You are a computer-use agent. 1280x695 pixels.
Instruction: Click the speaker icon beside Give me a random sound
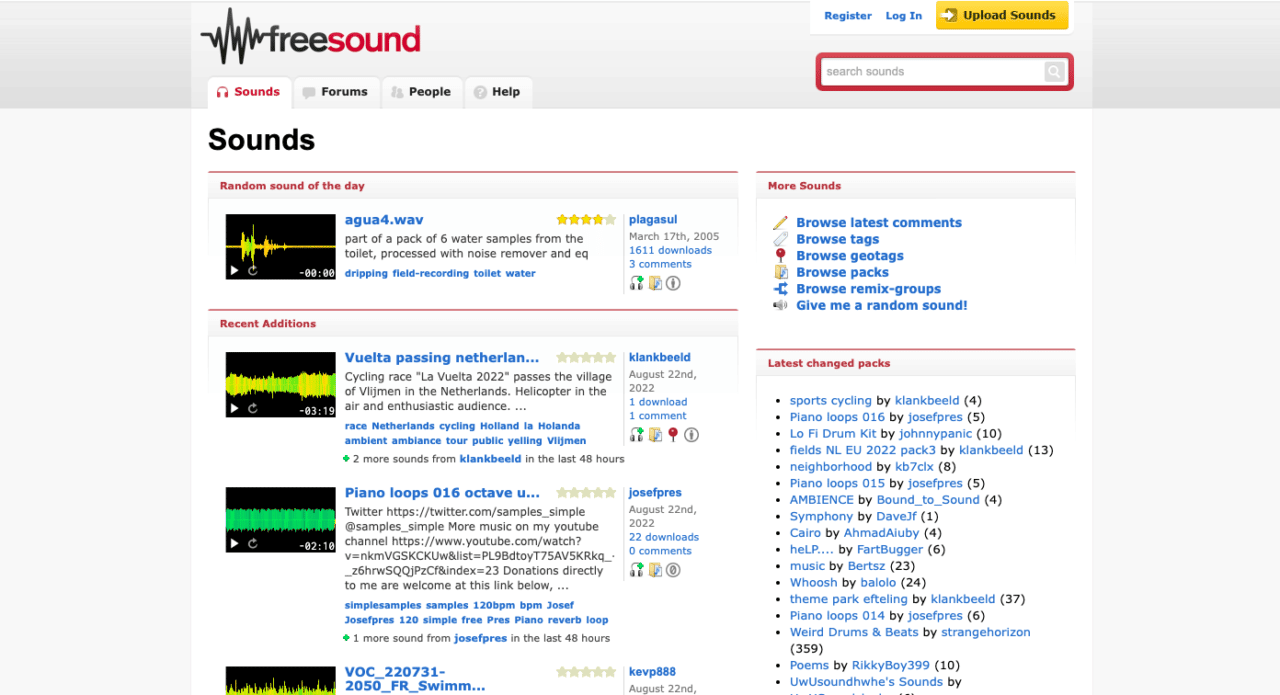(x=780, y=305)
